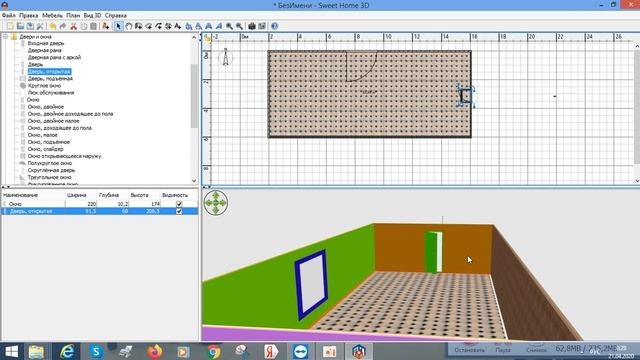The width and height of the screenshot is (640, 360).
Task: Sort furniture list by Ширина column
Action: [x=81, y=195]
